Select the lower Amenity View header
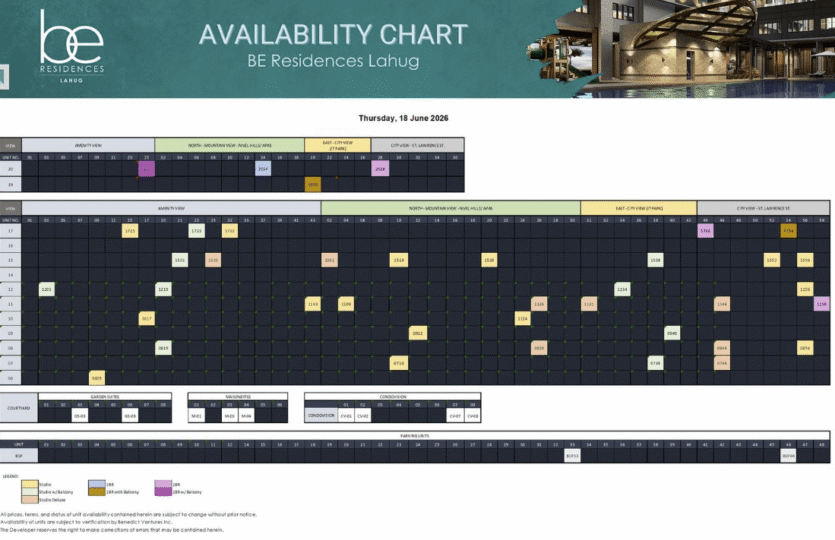 point(171,208)
